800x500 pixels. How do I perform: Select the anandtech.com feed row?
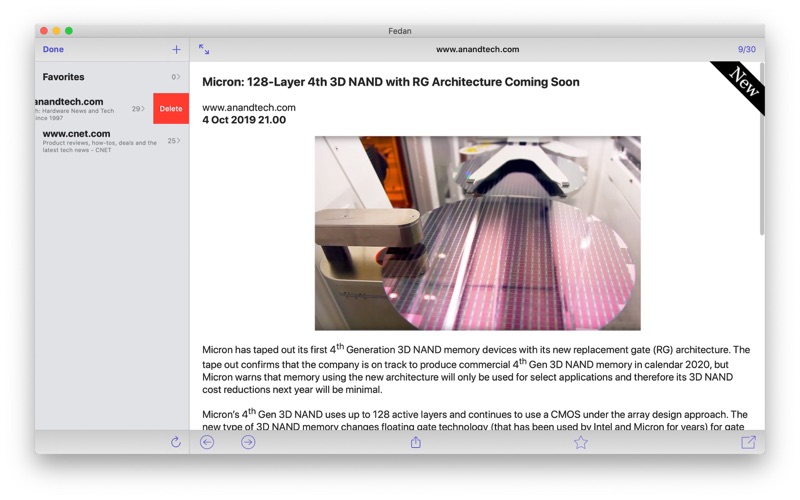[x=94, y=109]
